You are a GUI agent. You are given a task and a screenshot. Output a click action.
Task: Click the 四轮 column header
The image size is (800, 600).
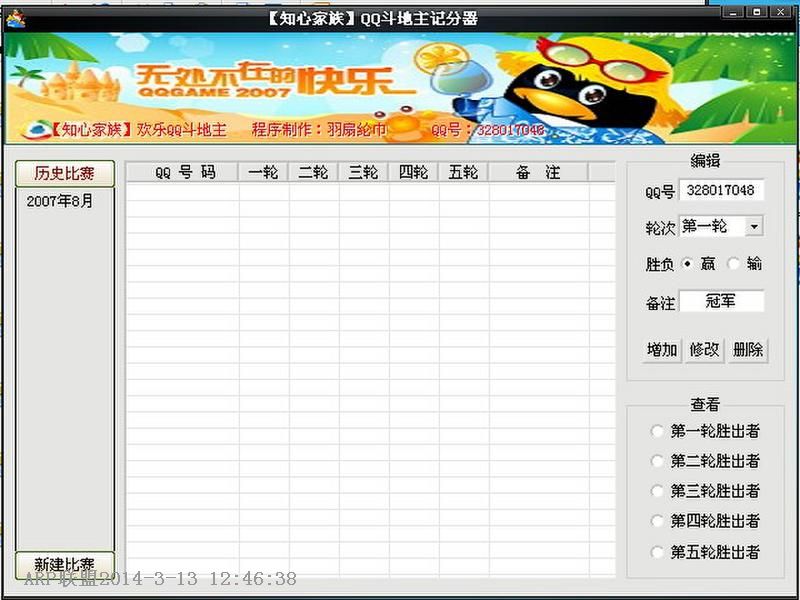(x=413, y=172)
